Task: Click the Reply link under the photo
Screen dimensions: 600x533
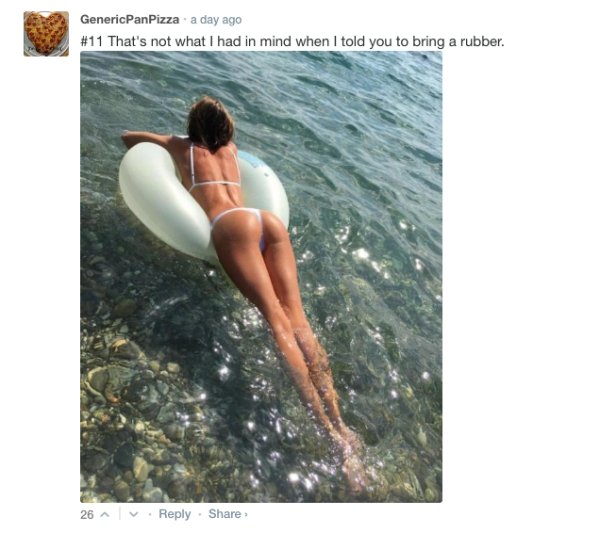Action: click(174, 514)
